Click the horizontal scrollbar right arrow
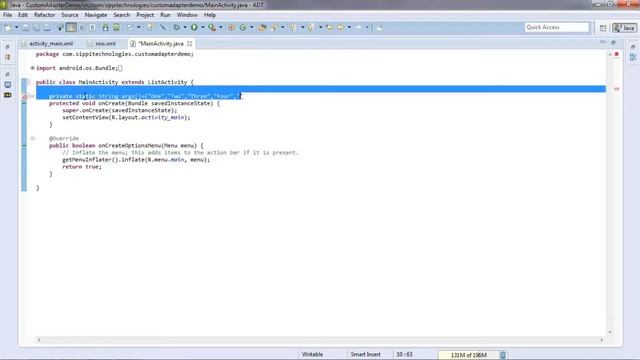 [x=601, y=340]
